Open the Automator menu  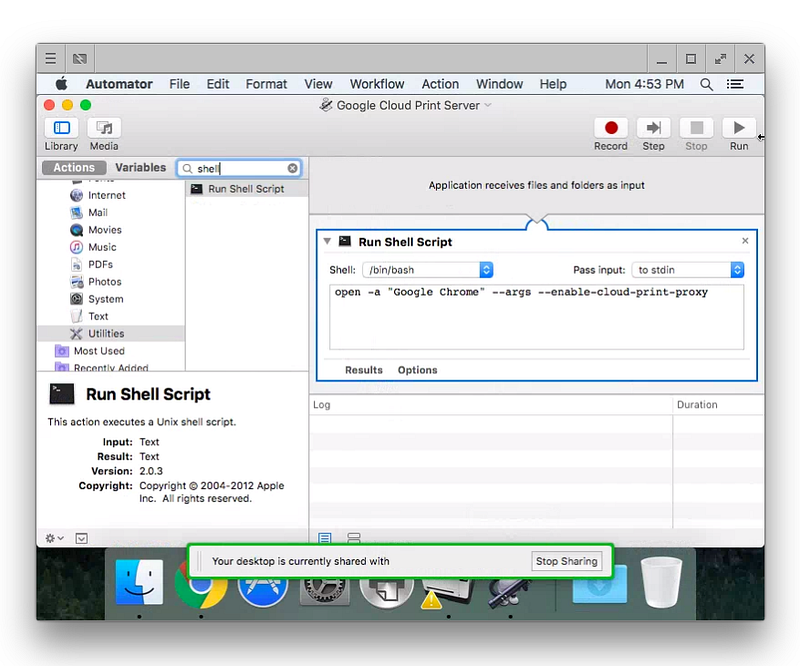(x=119, y=84)
